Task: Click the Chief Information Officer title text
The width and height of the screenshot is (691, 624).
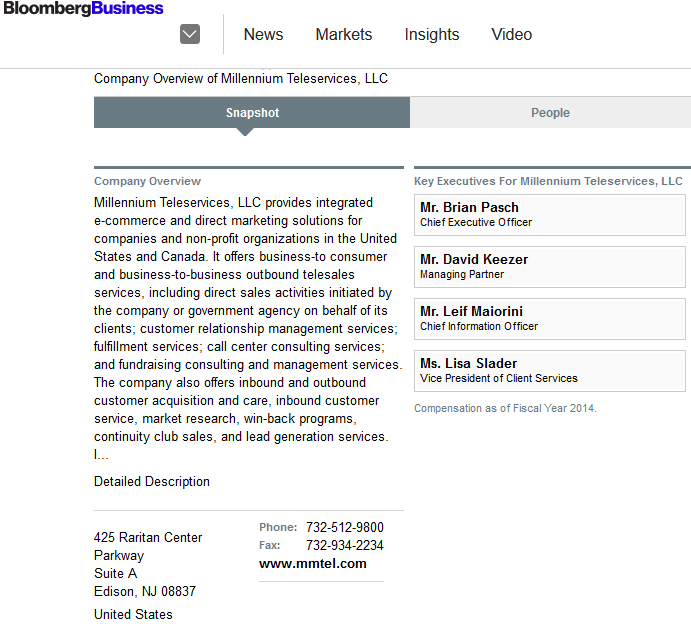Action: click(479, 326)
